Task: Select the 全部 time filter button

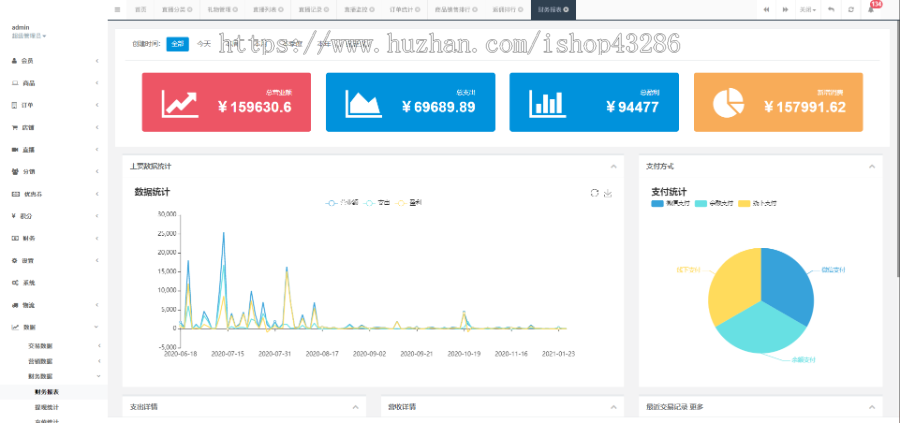Action: point(178,44)
